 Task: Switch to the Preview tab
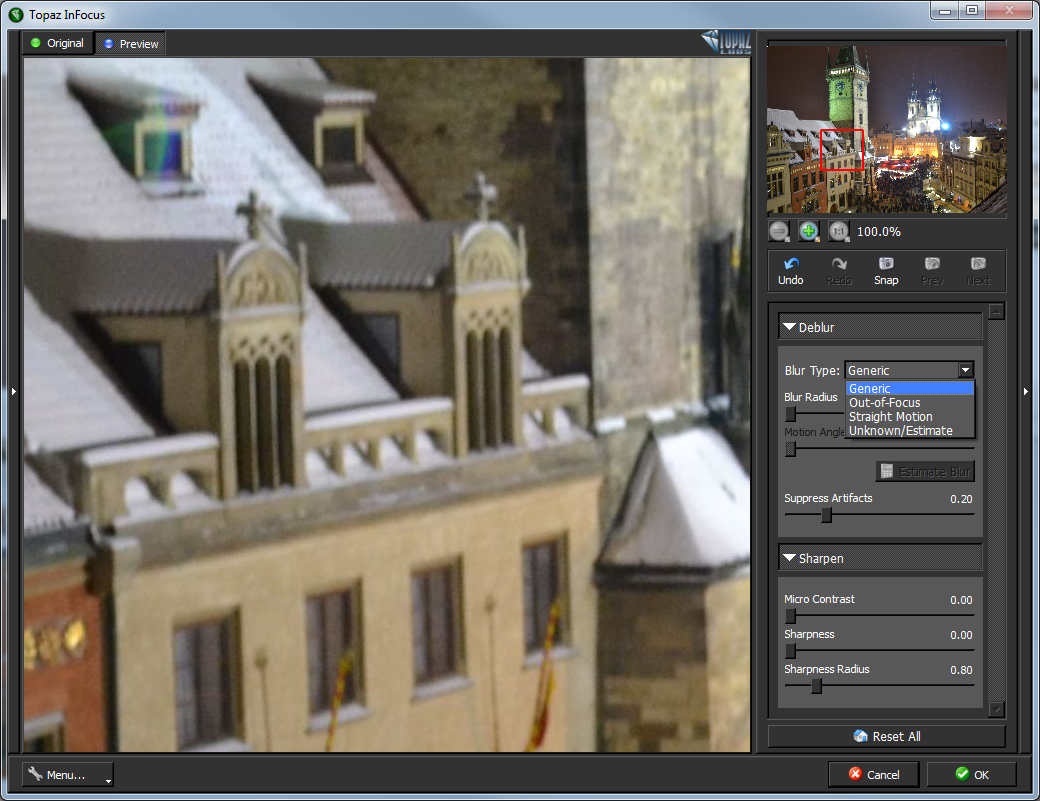click(x=131, y=44)
